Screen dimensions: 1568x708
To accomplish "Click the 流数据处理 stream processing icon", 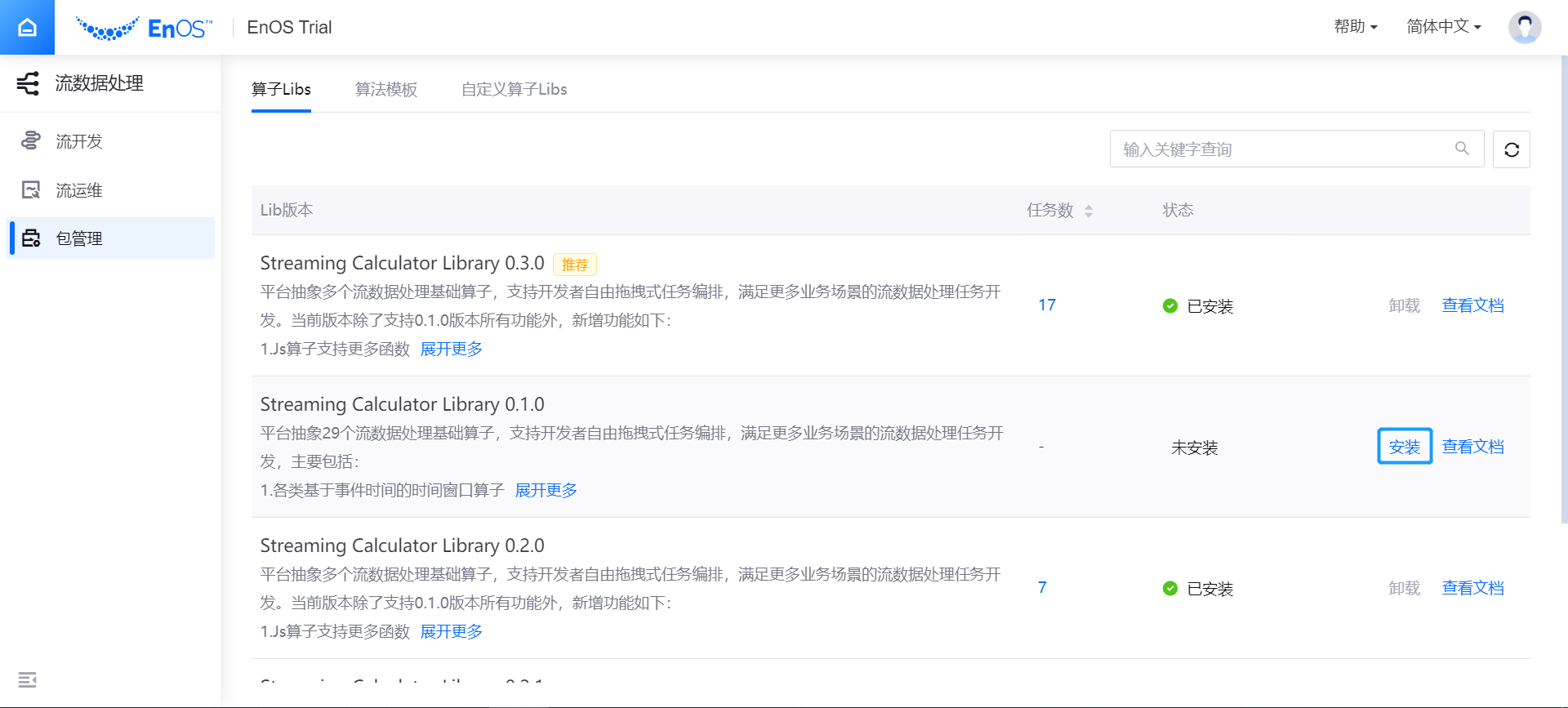I will tap(28, 83).
